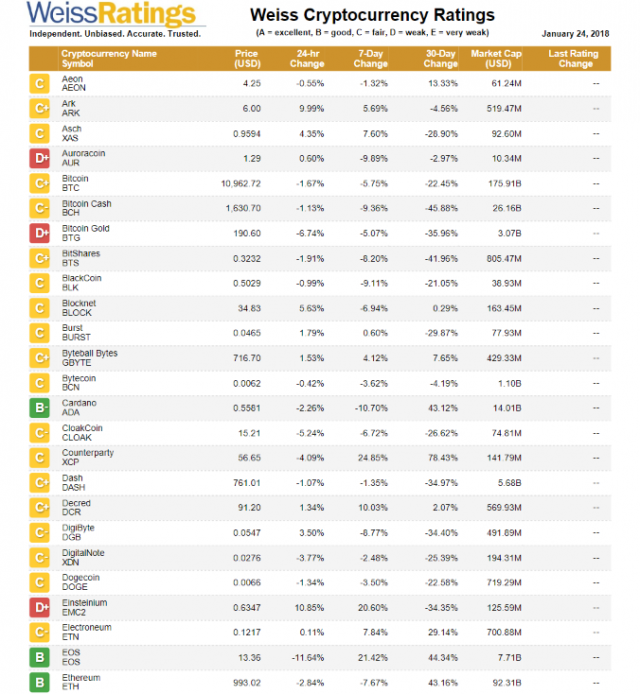Click the Last Rating Change header
The width and height of the screenshot is (640, 694).
(575, 58)
